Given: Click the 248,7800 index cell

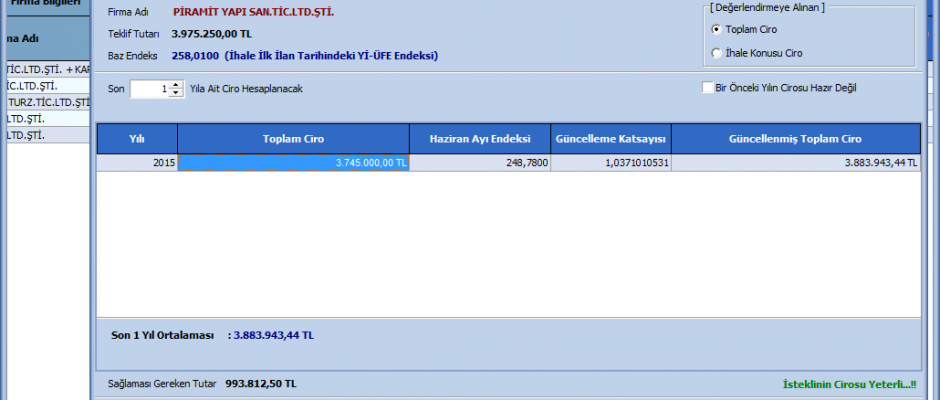Looking at the screenshot, I should point(479,163).
